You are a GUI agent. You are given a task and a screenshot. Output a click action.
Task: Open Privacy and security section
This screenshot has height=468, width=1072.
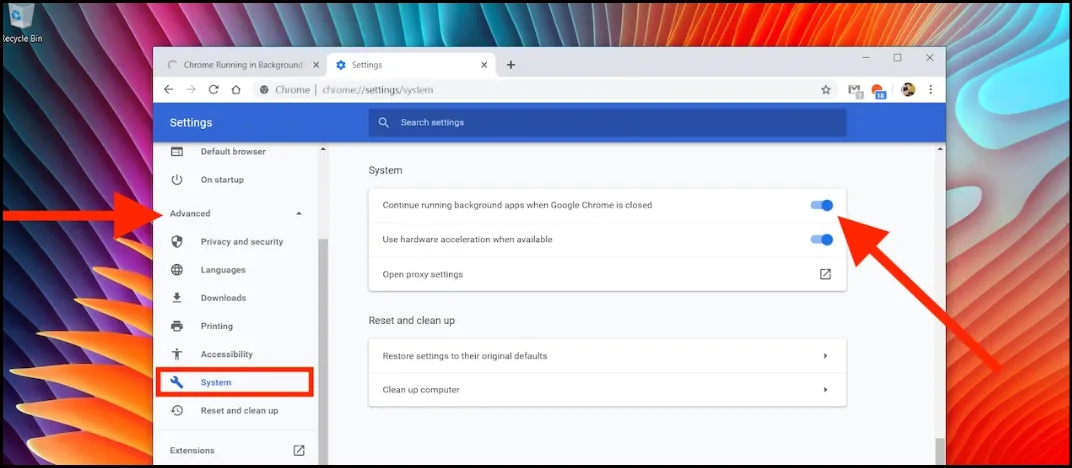click(242, 241)
